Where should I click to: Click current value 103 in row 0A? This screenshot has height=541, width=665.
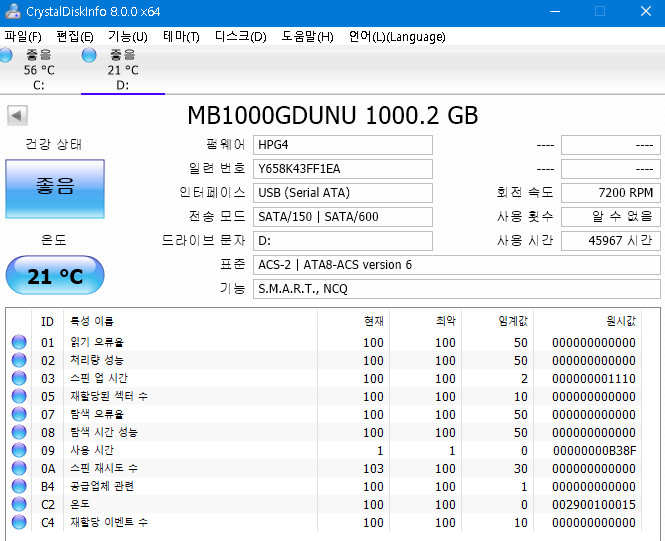(x=374, y=468)
